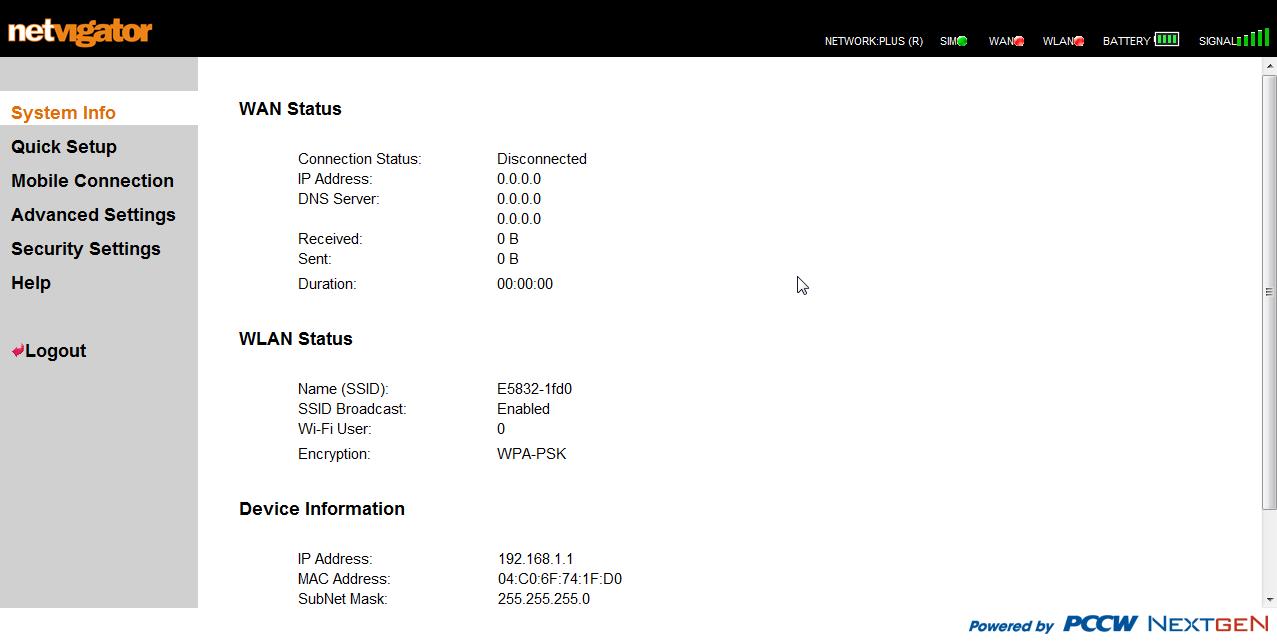Open the Mobile Connection section
Screen dimensions: 1277x641
point(92,181)
